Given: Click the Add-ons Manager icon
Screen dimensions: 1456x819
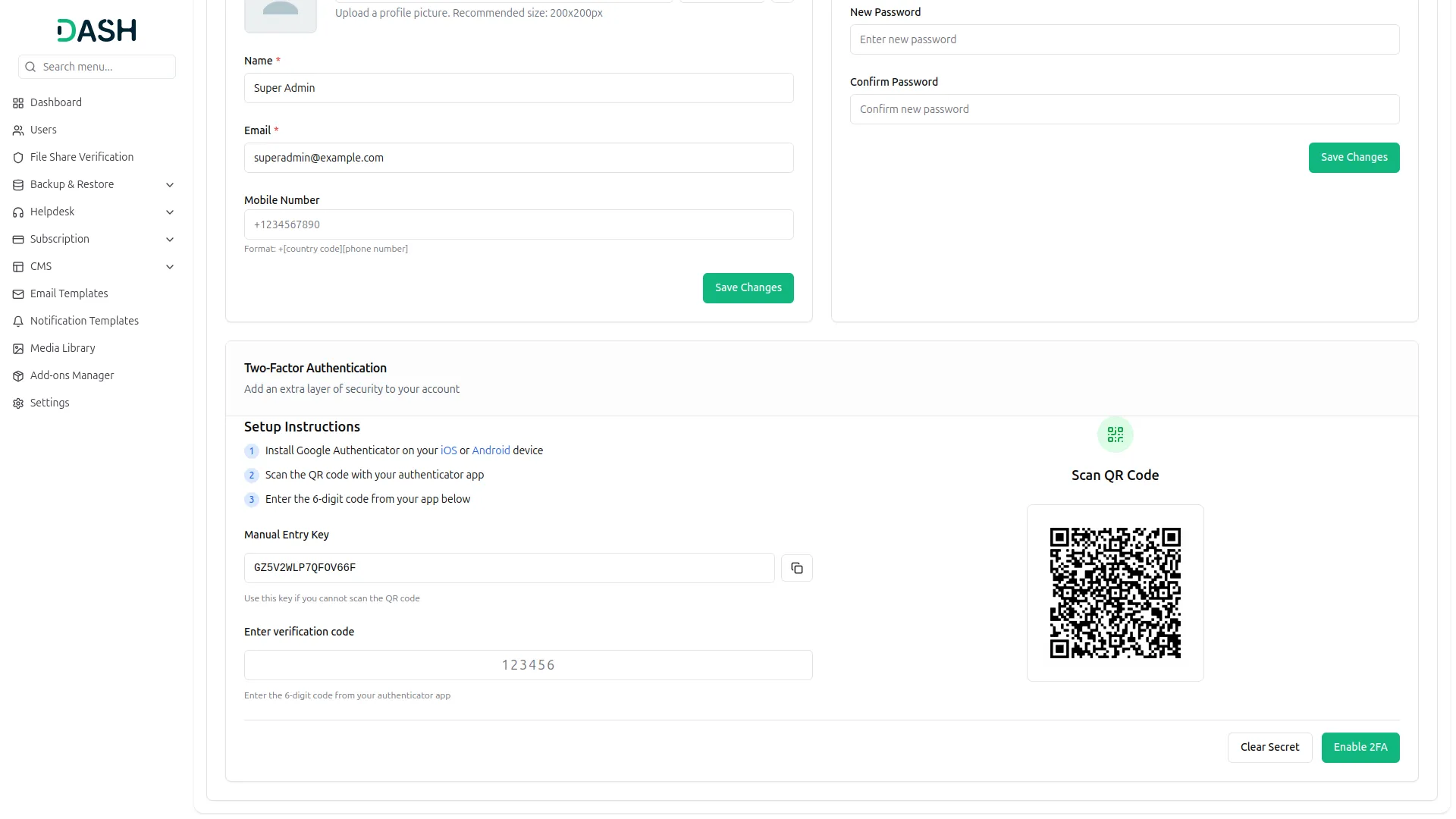Looking at the screenshot, I should click(17, 375).
